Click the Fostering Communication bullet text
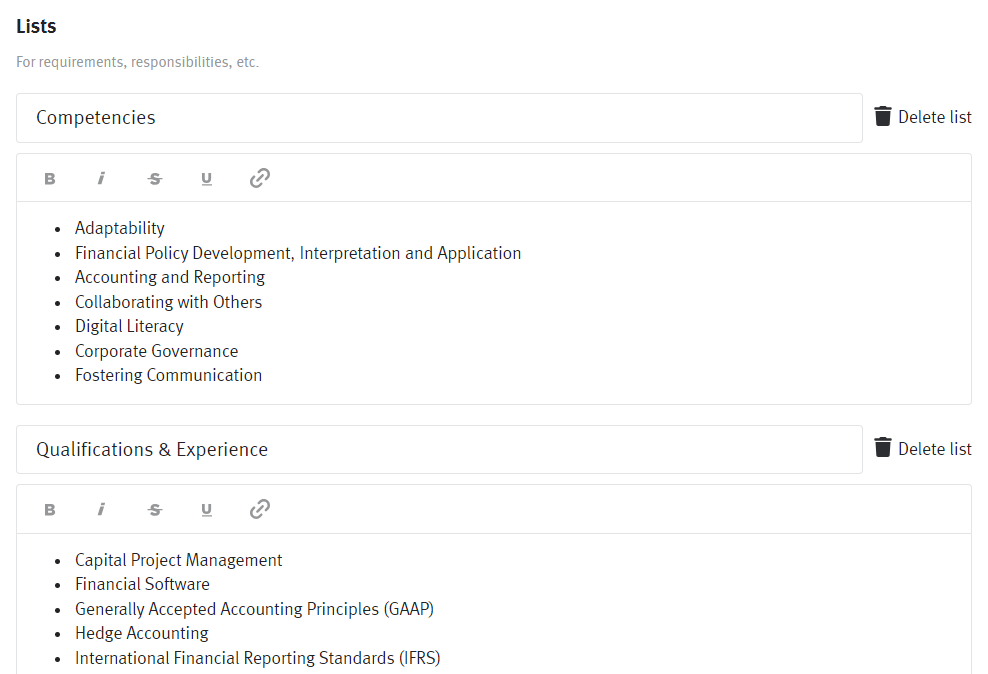The image size is (988, 674). [x=168, y=375]
